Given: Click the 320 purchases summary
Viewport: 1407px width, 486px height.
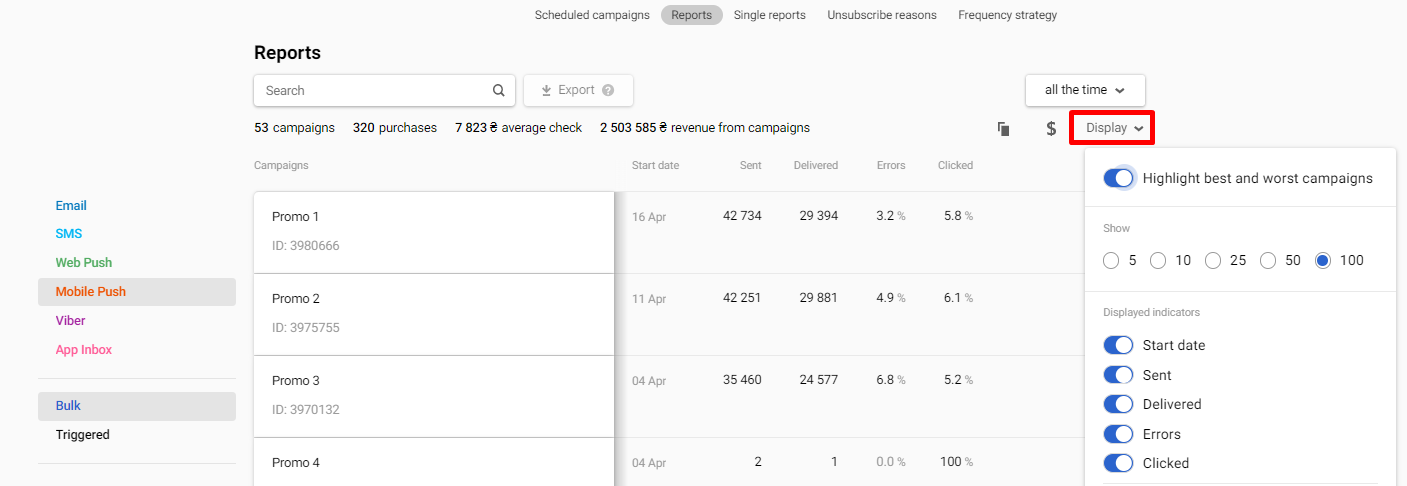Looking at the screenshot, I should point(395,128).
